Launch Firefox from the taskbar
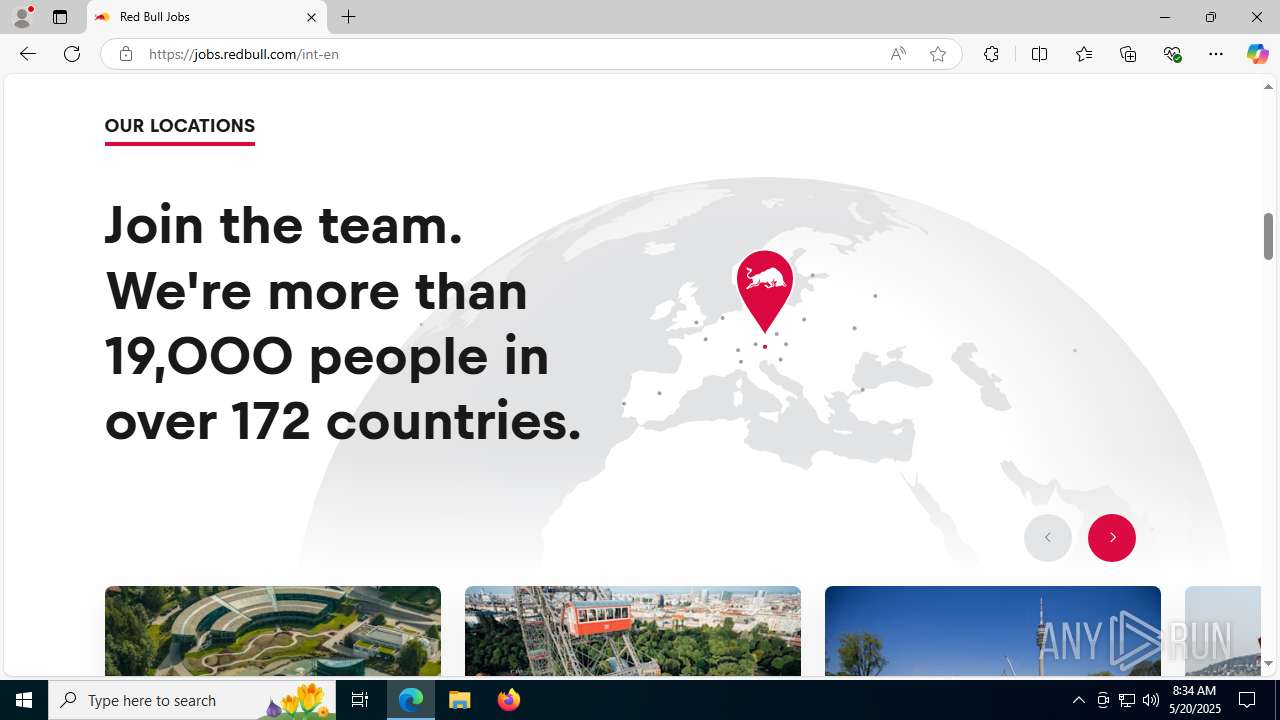Image resolution: width=1280 pixels, height=720 pixels. point(509,700)
